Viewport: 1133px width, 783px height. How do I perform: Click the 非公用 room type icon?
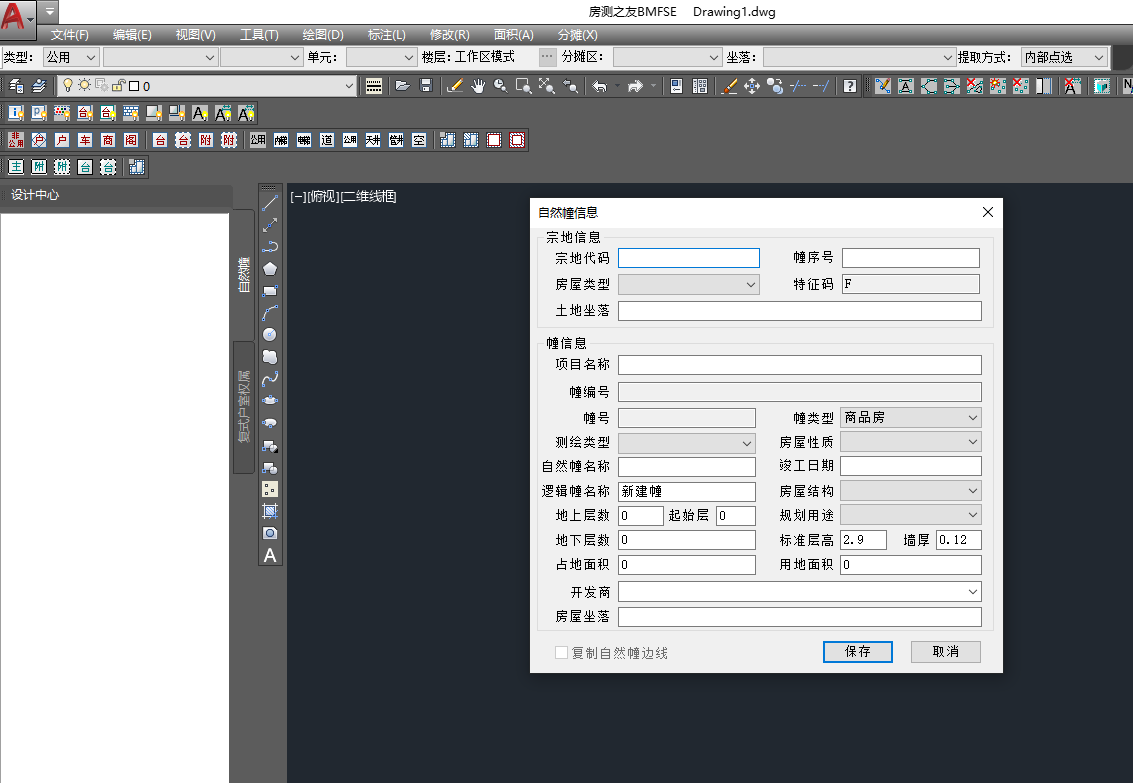click(x=16, y=140)
